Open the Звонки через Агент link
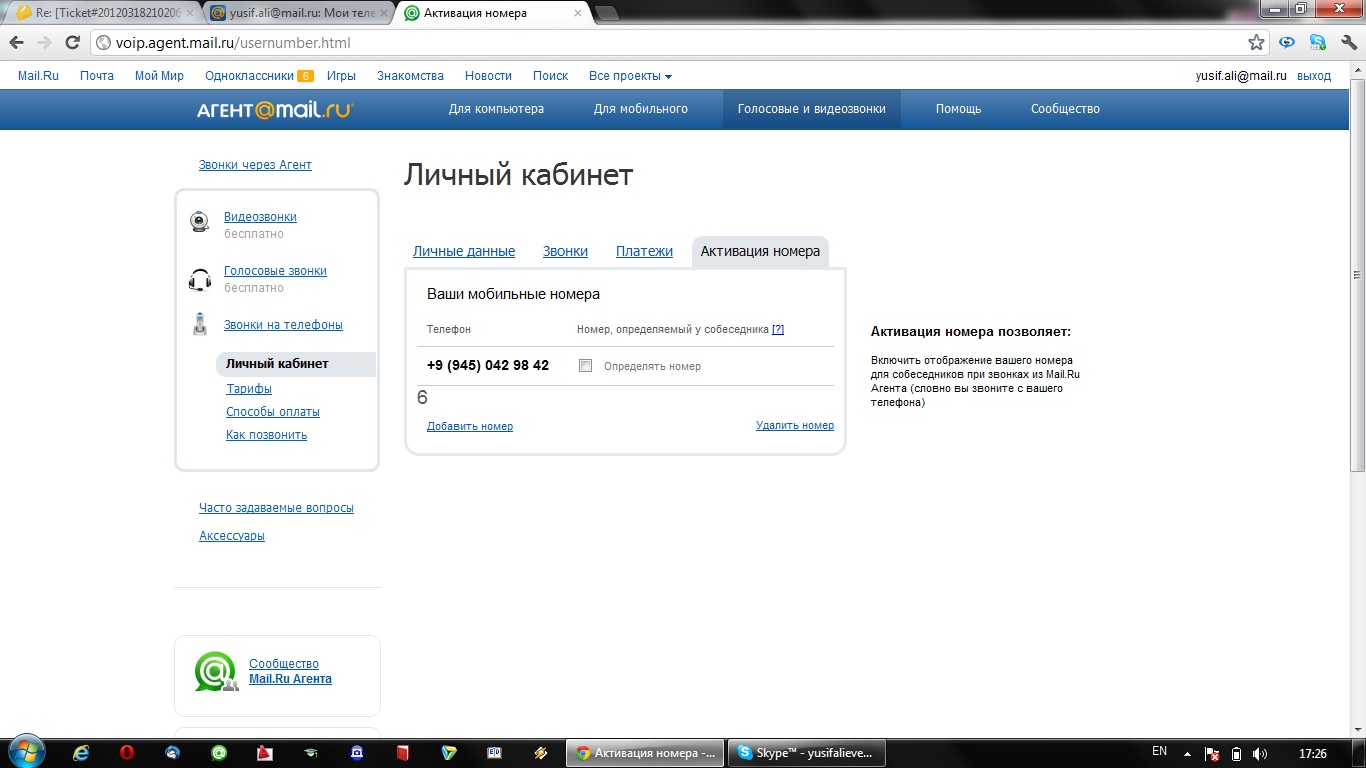This screenshot has width=1366, height=768. coord(255,165)
